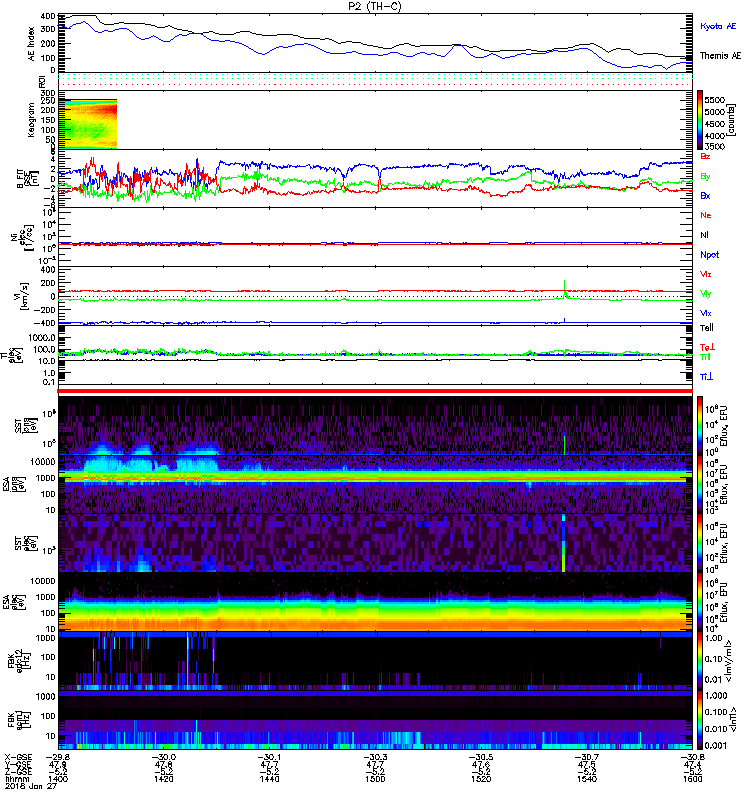The width and height of the screenshot is (750, 800).
Task: Click the green Viy spike in velocity panel
Action: (x=565, y=289)
